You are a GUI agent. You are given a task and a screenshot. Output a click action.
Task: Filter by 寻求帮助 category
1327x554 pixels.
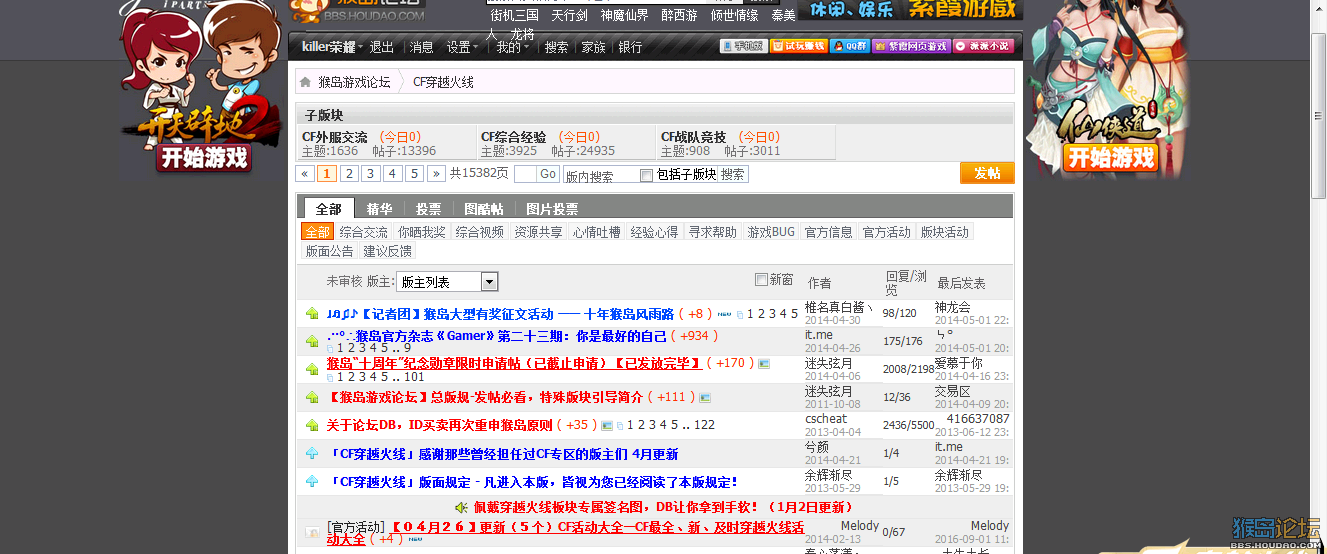point(713,232)
